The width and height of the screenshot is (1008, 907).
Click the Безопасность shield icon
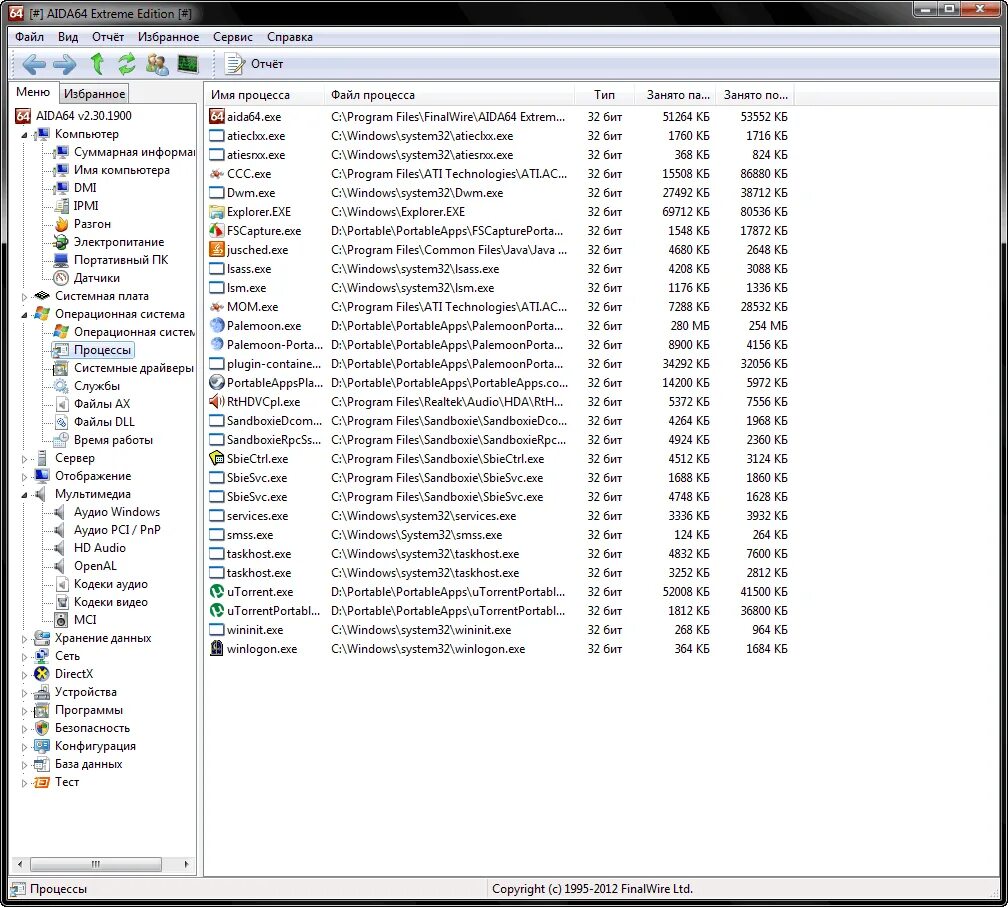(42, 728)
